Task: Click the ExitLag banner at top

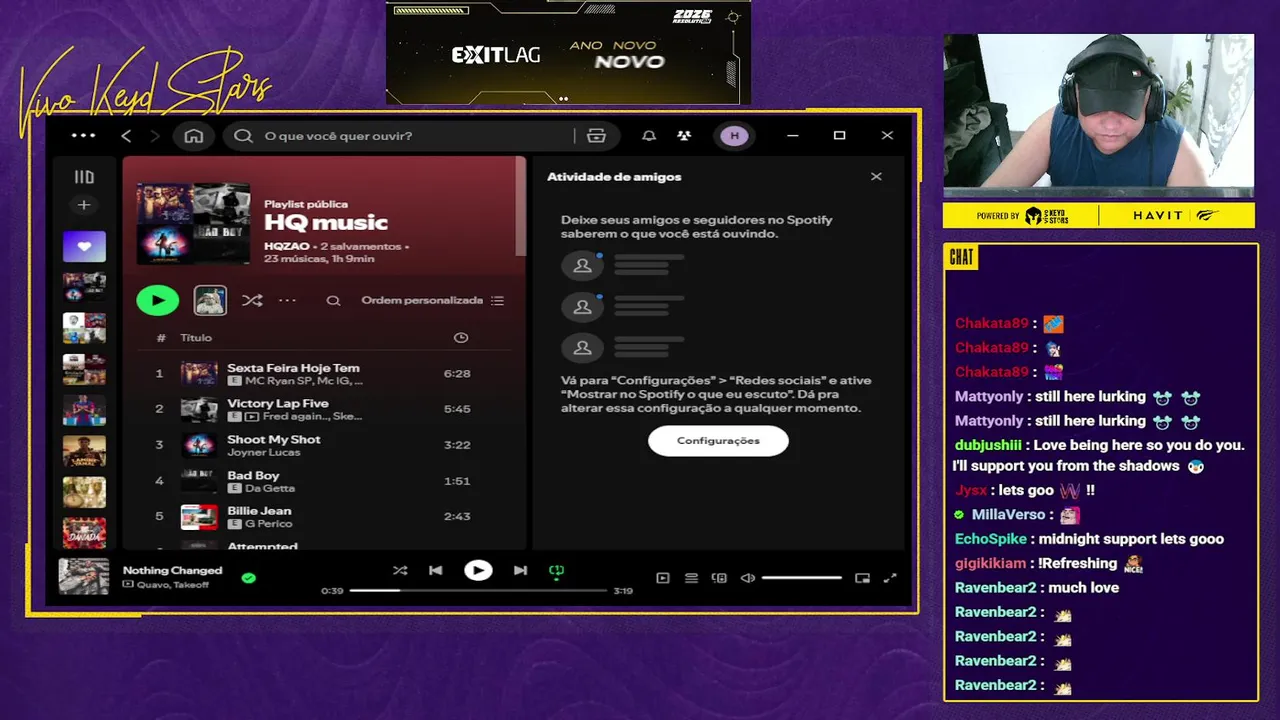Action: coord(568,52)
